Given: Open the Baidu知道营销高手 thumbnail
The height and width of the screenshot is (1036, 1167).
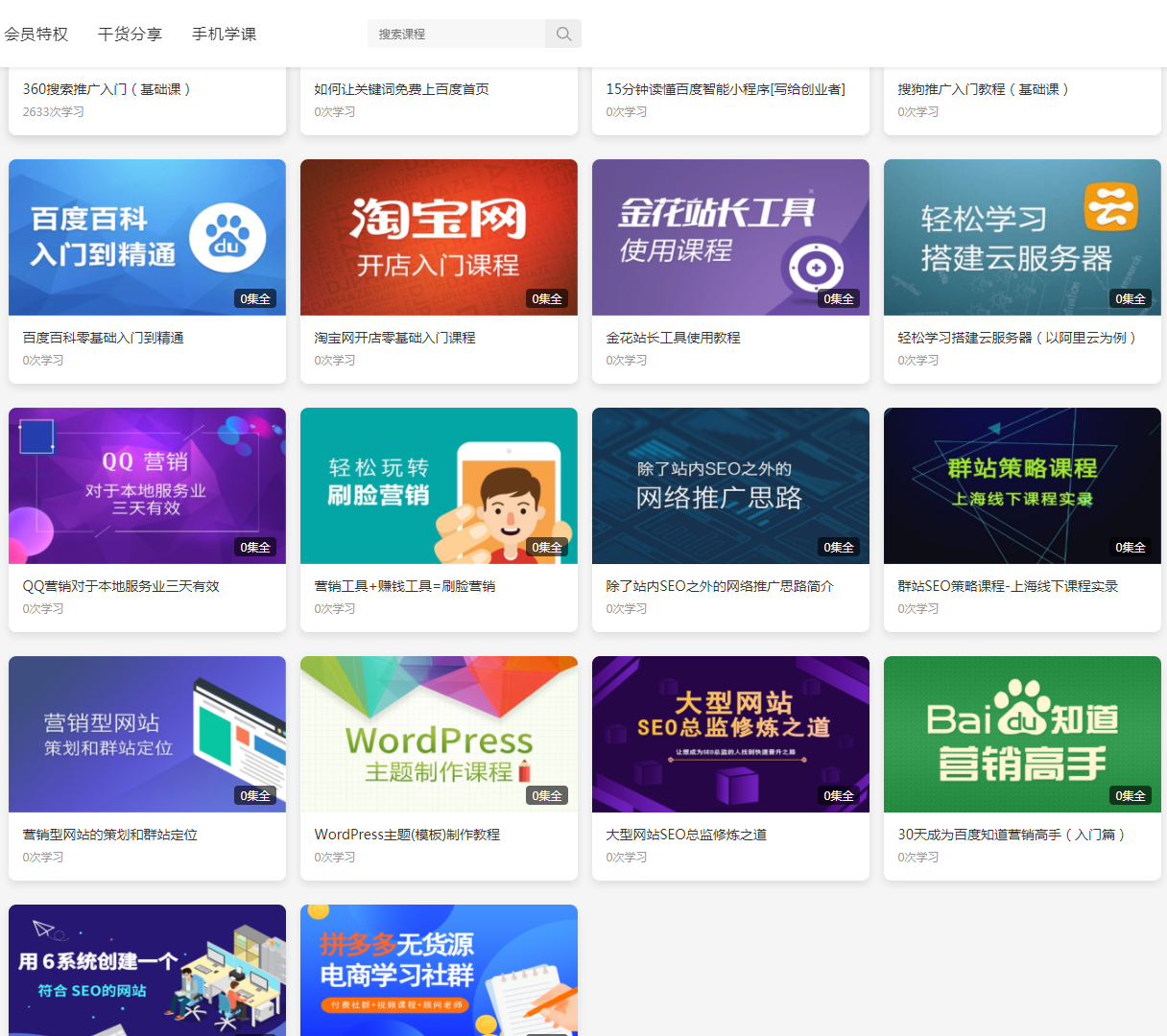Looking at the screenshot, I should 1022,734.
